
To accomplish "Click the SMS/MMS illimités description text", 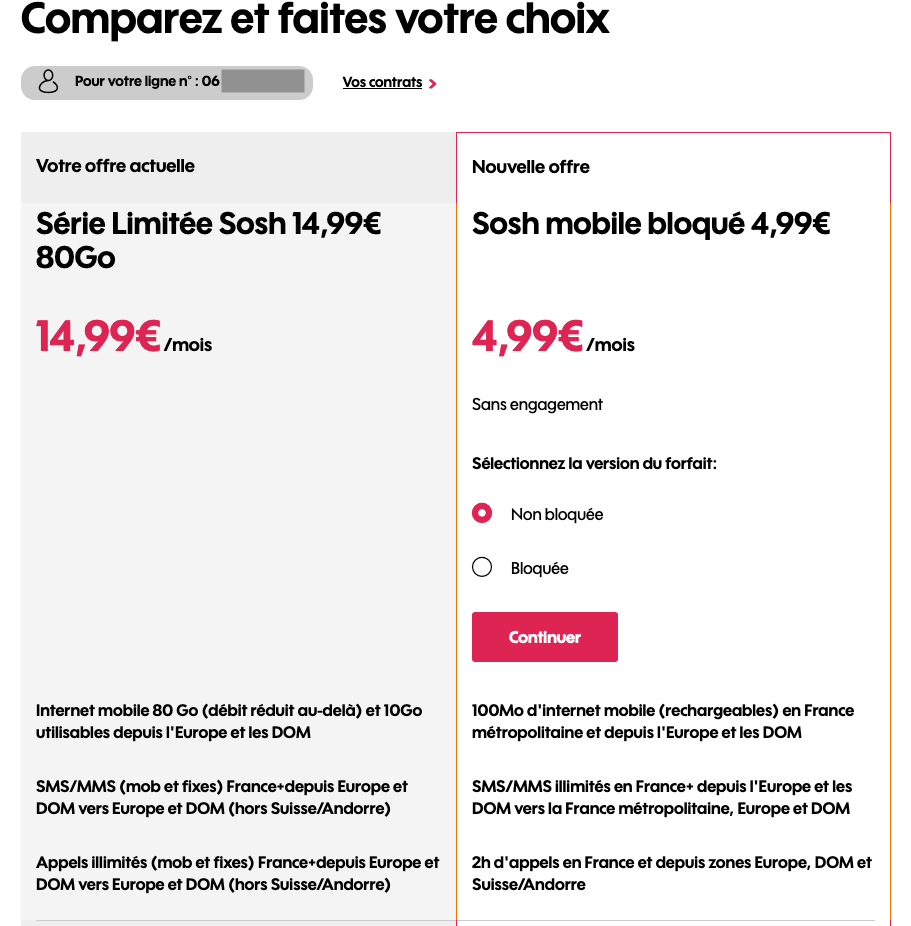I will coord(662,797).
